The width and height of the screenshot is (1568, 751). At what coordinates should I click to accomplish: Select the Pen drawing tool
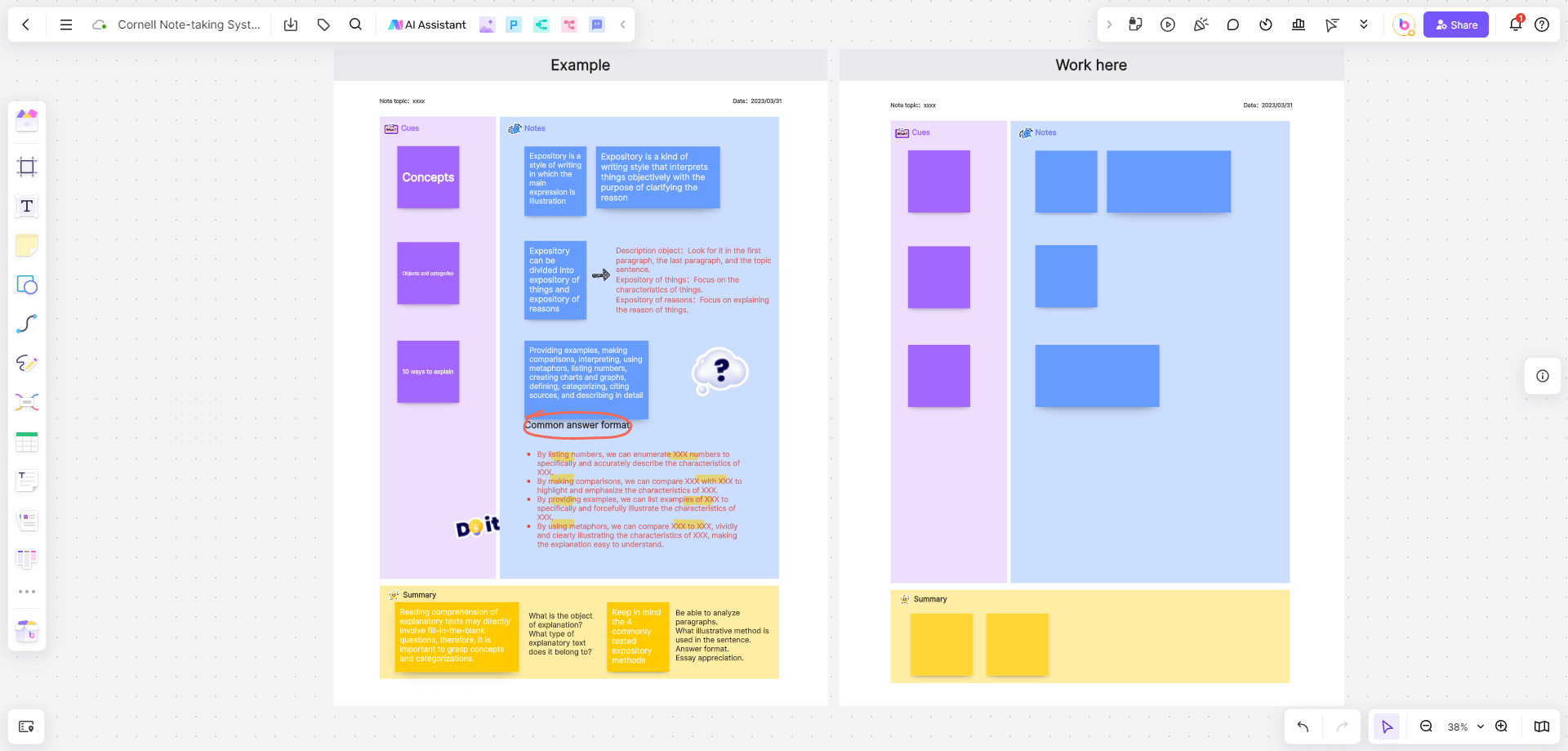[x=27, y=363]
